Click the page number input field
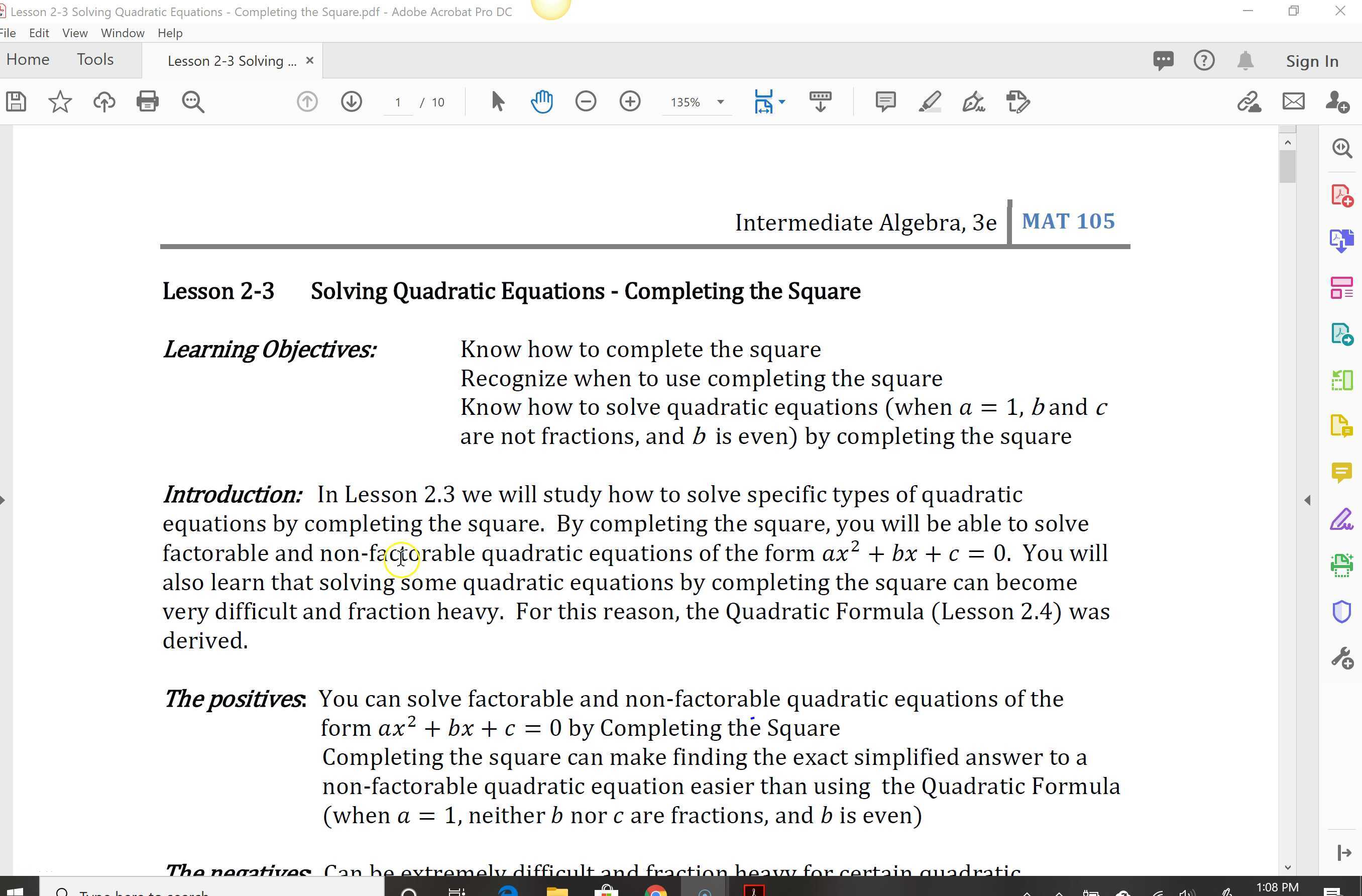1362x896 pixels. (398, 102)
